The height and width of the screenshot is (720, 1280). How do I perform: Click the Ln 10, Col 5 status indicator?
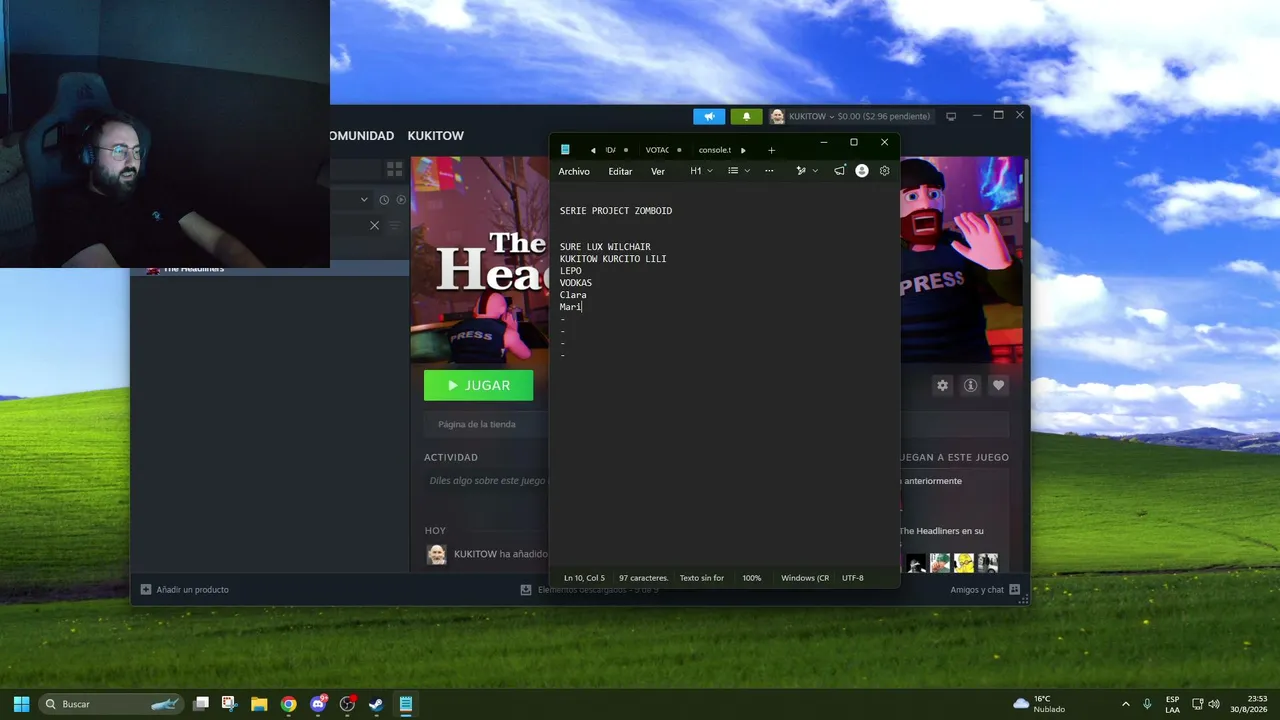[584, 578]
